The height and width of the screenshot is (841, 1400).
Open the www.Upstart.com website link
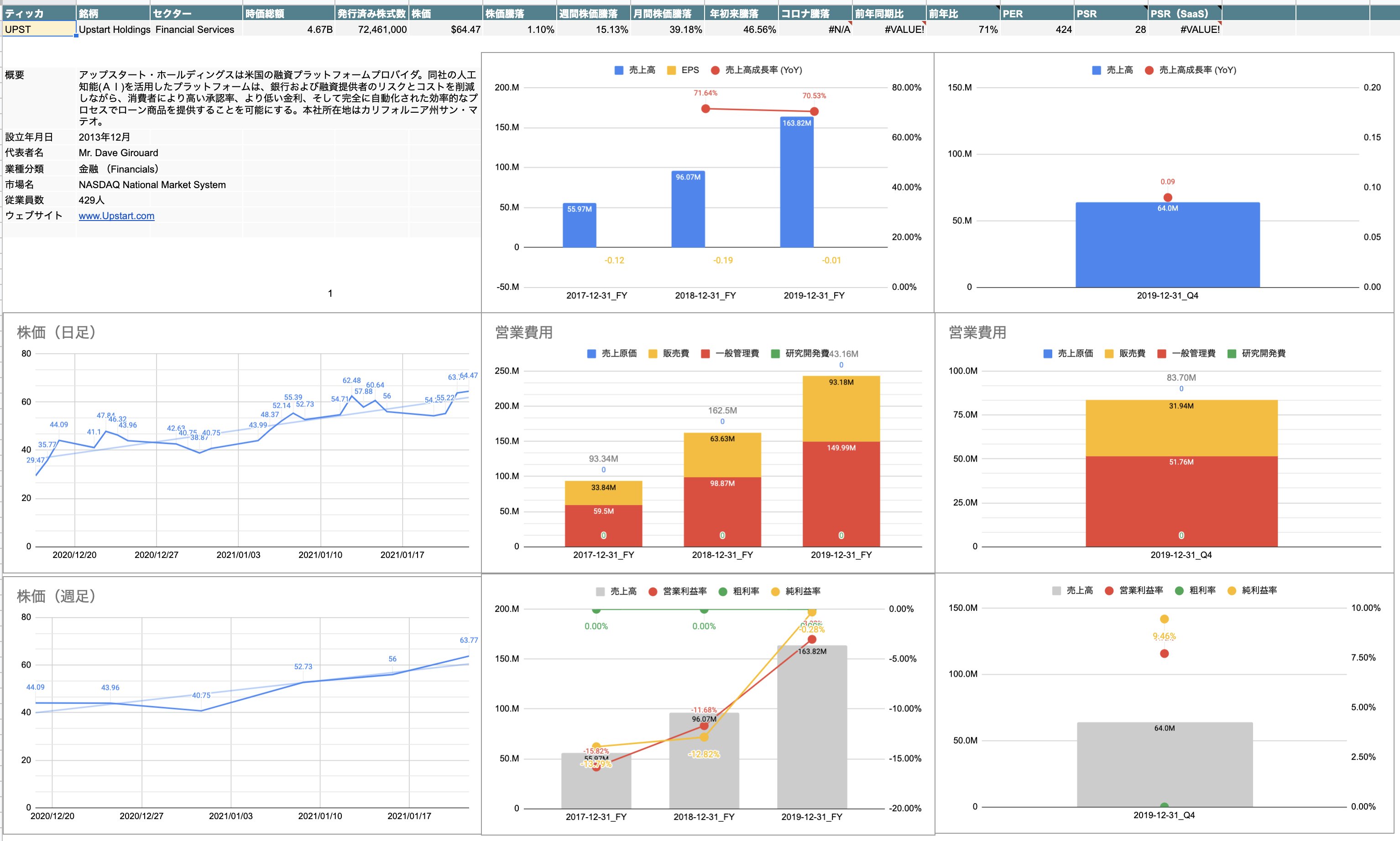(116, 216)
